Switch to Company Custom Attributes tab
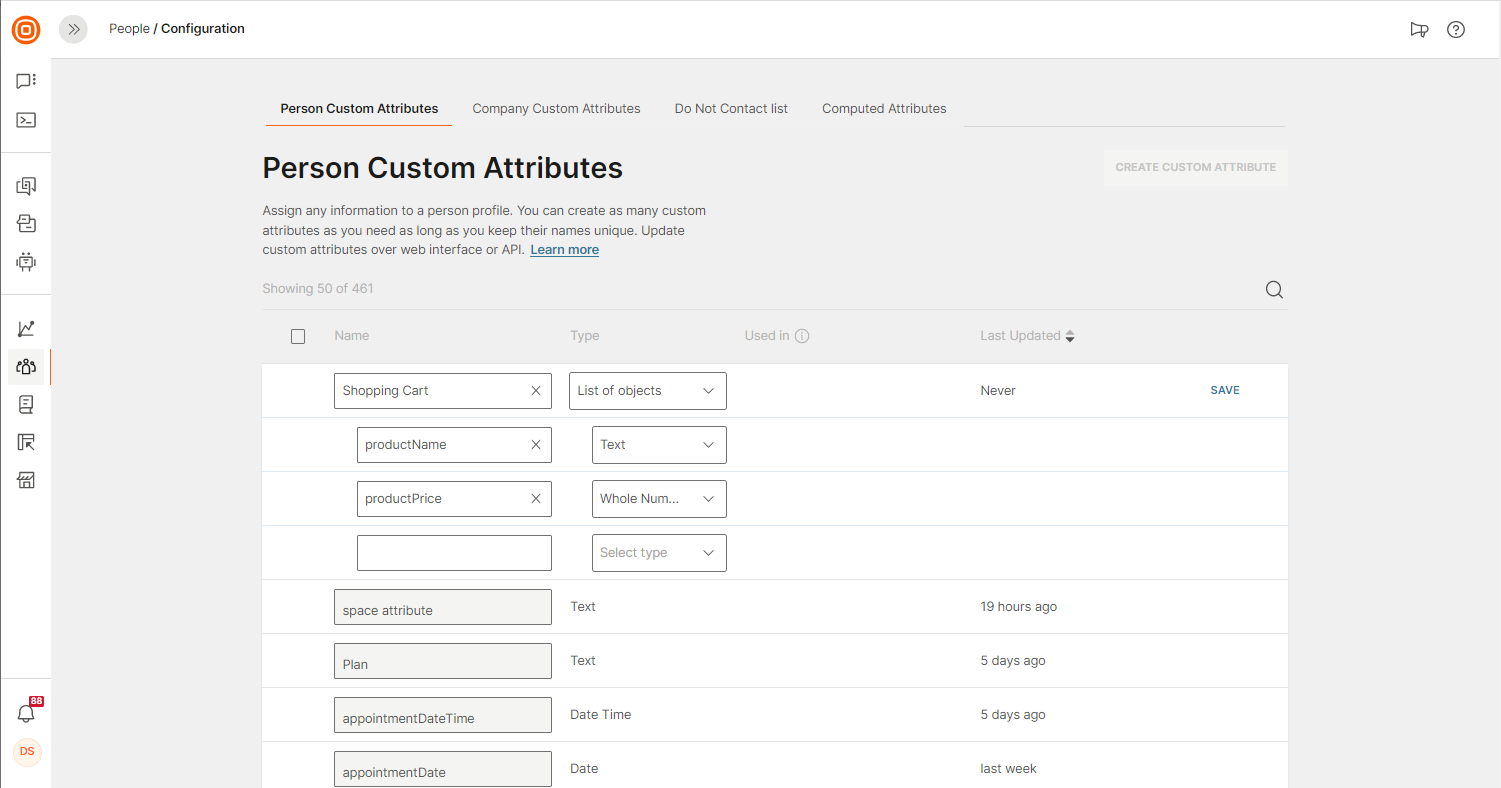This screenshot has width=1501, height=788. pyautogui.click(x=556, y=108)
